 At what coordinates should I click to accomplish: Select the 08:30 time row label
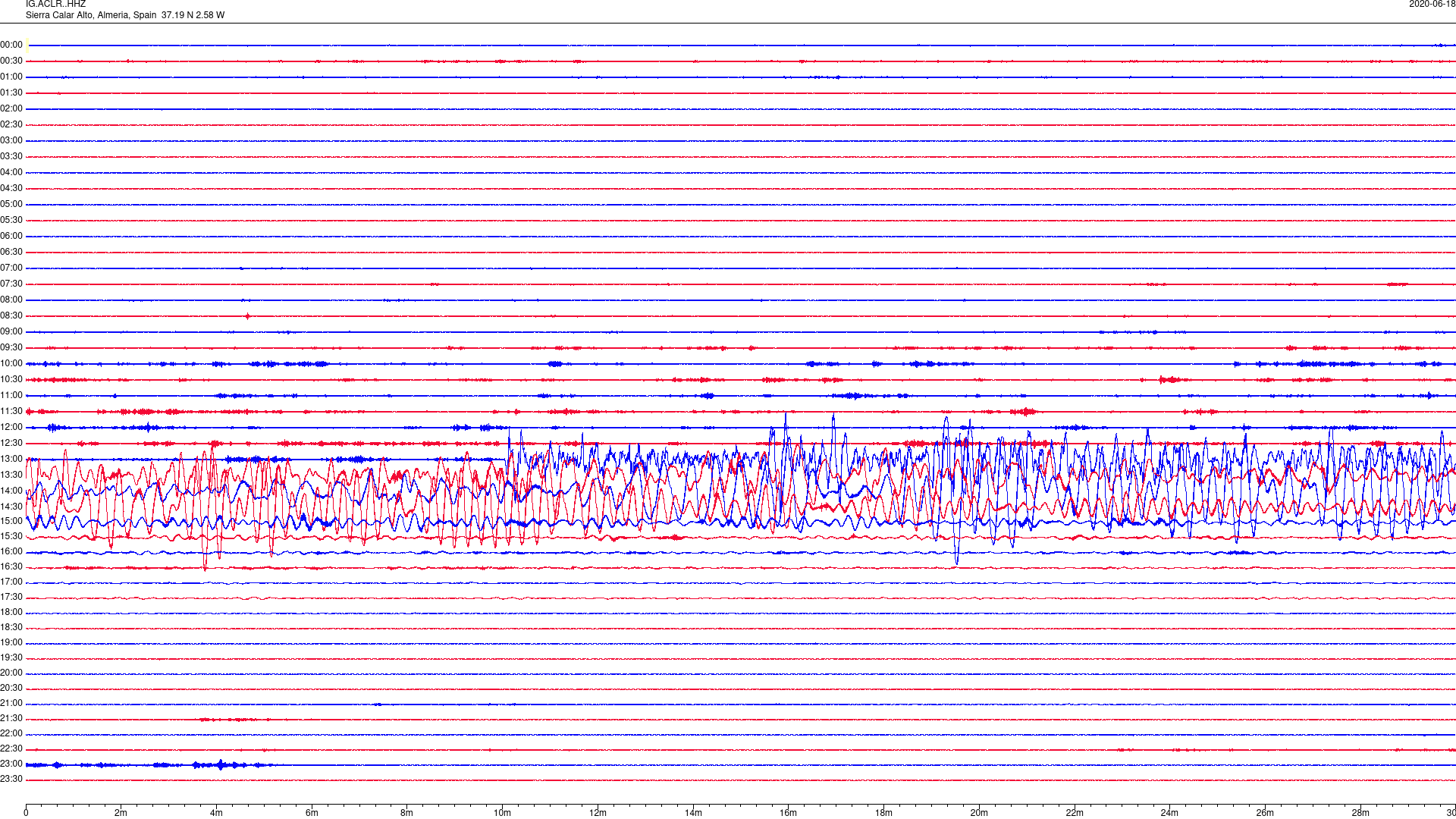pyautogui.click(x=11, y=315)
